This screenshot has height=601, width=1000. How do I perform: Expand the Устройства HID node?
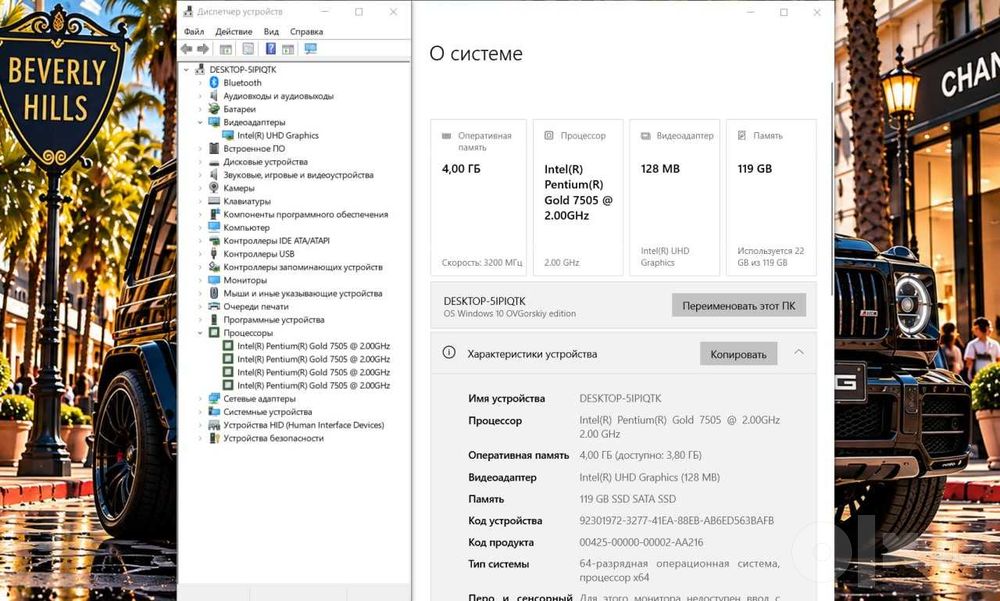coord(200,425)
